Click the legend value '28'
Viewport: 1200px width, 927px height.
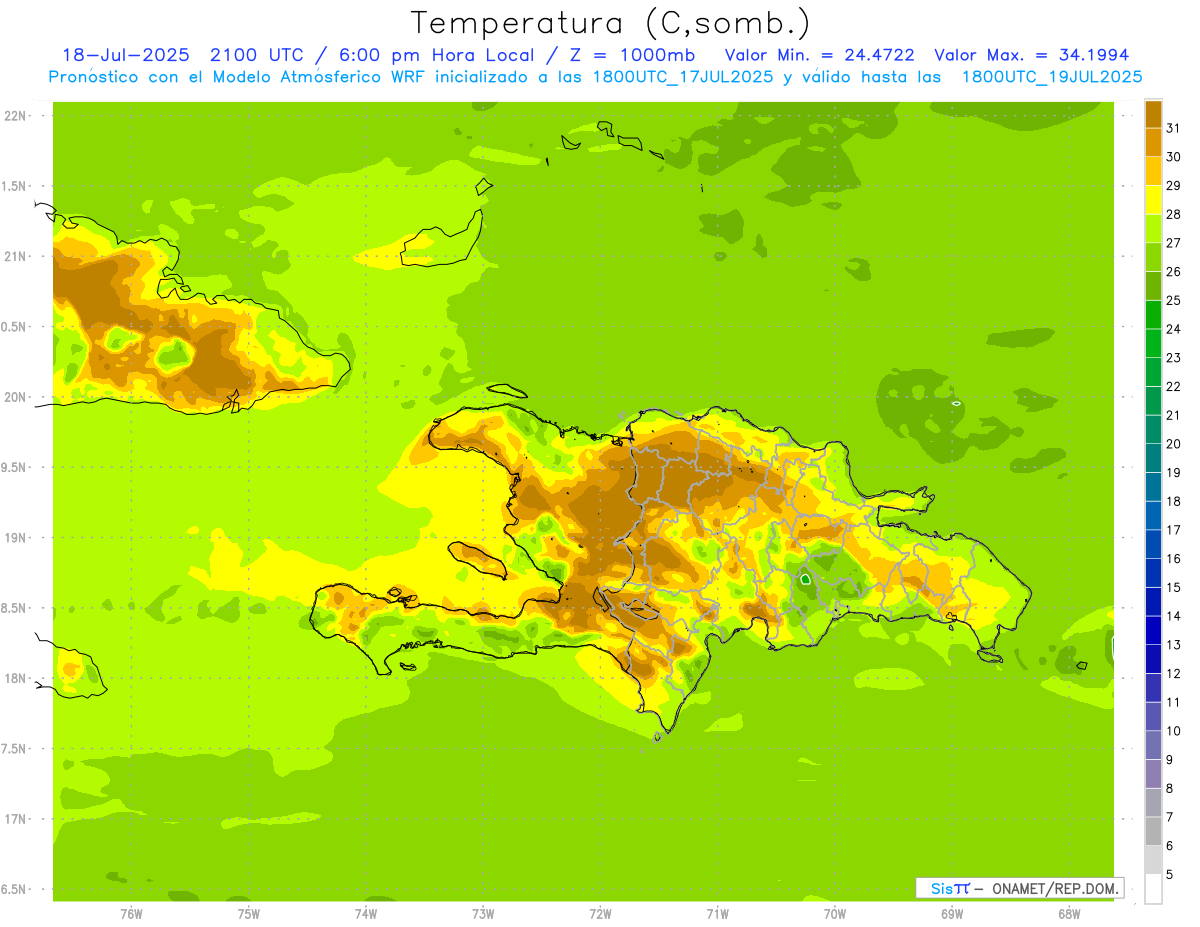(x=1174, y=214)
